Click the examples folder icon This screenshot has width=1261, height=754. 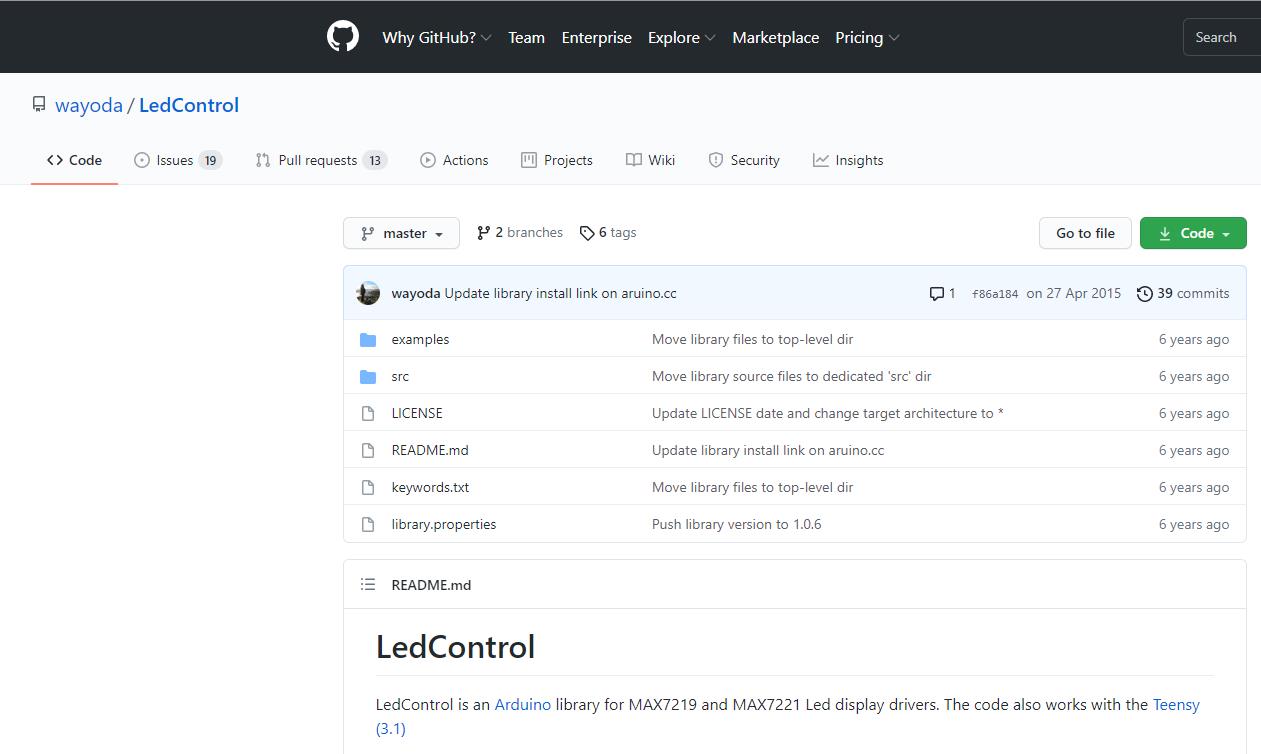click(368, 340)
